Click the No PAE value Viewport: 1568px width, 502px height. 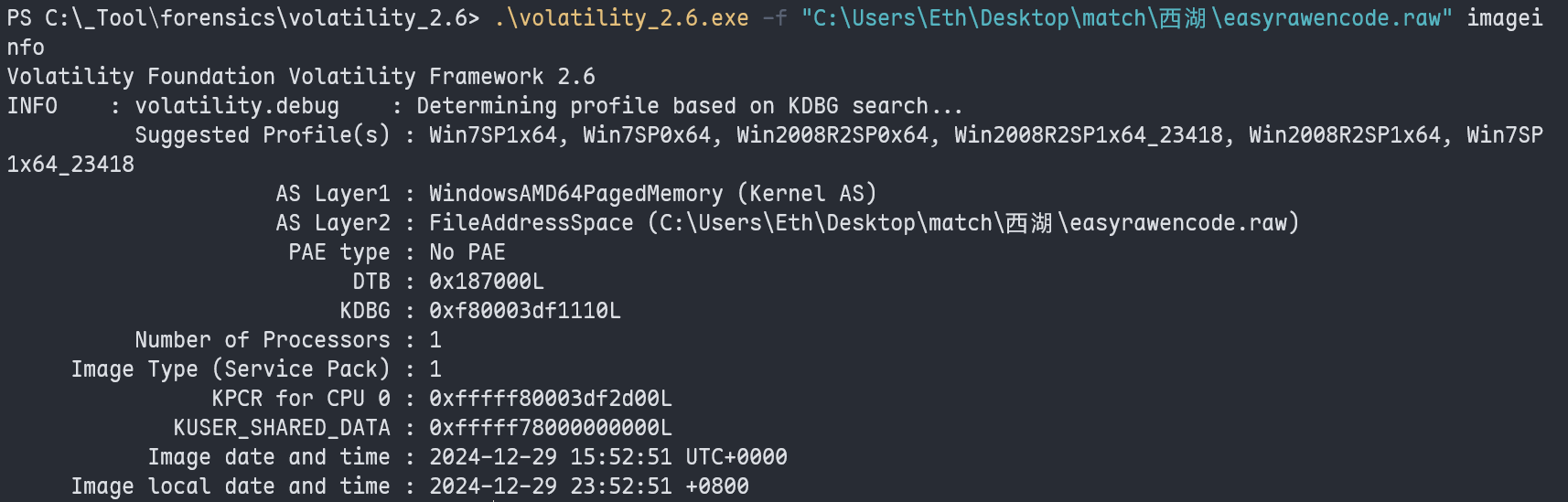(467, 252)
